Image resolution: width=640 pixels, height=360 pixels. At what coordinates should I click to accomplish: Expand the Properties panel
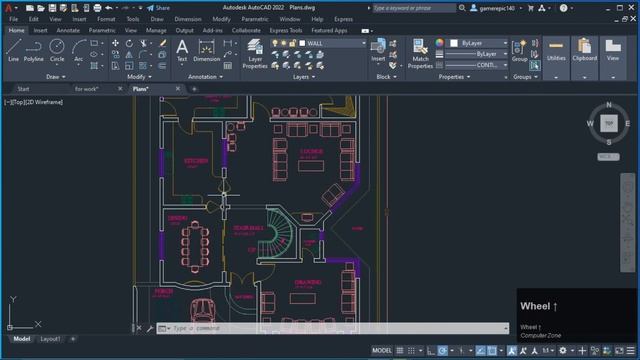(454, 76)
